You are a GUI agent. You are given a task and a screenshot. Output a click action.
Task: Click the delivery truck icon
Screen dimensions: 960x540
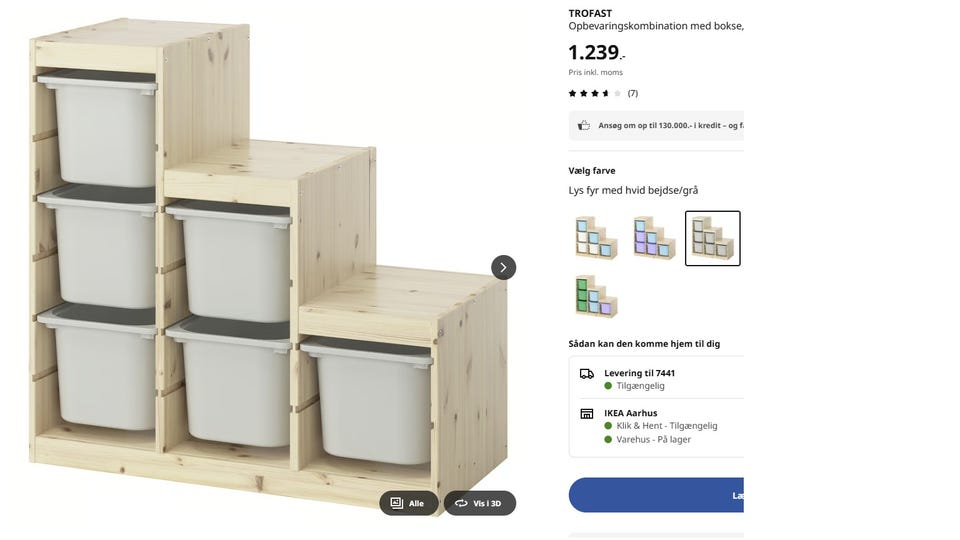[587, 373]
